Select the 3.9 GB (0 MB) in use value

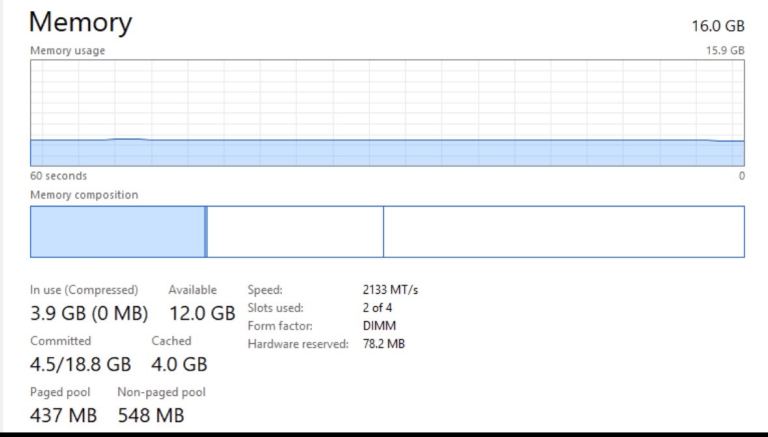[89, 313]
